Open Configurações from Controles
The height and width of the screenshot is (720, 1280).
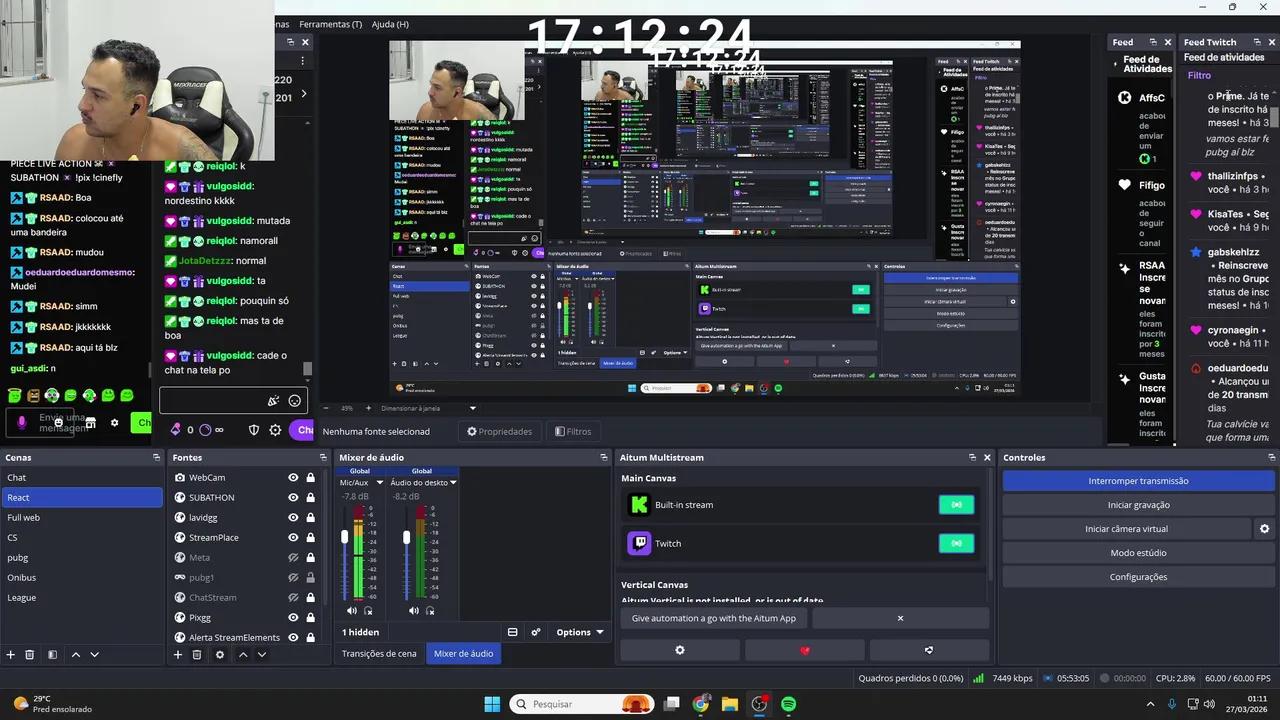point(1138,577)
